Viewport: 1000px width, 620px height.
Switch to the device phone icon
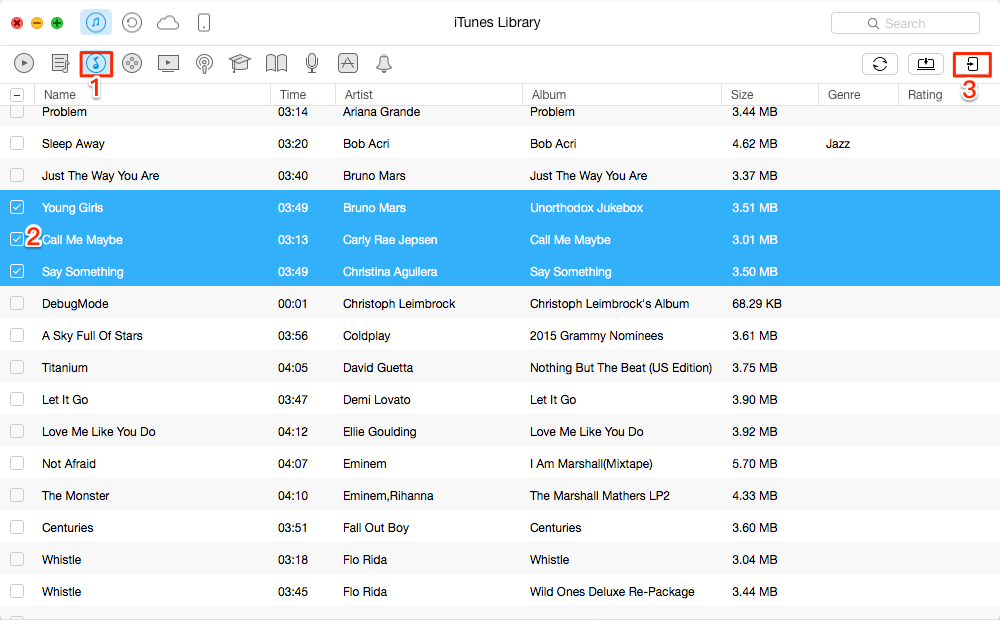pyautogui.click(x=203, y=23)
